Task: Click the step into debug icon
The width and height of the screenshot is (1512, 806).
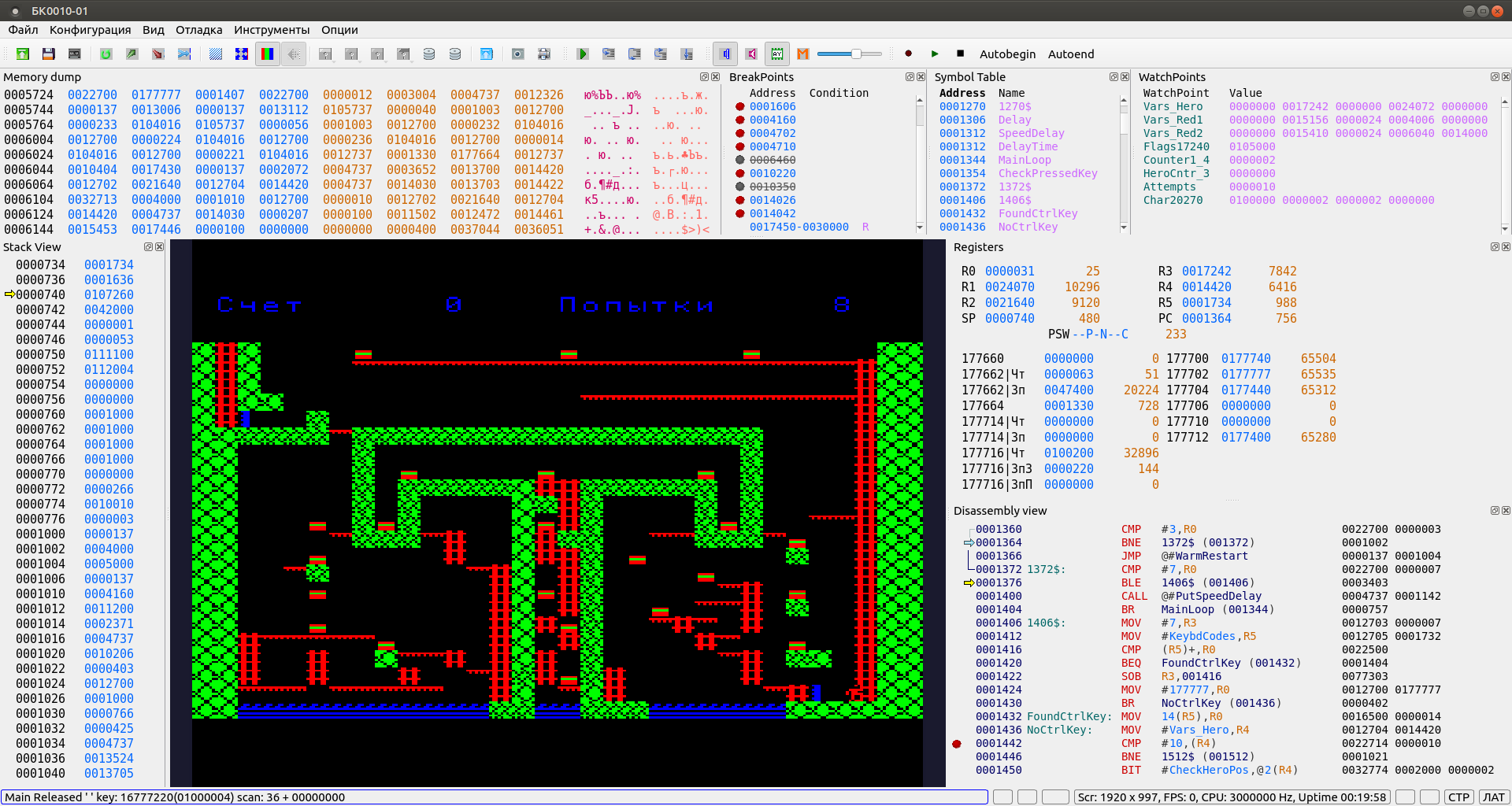Action: (x=609, y=54)
